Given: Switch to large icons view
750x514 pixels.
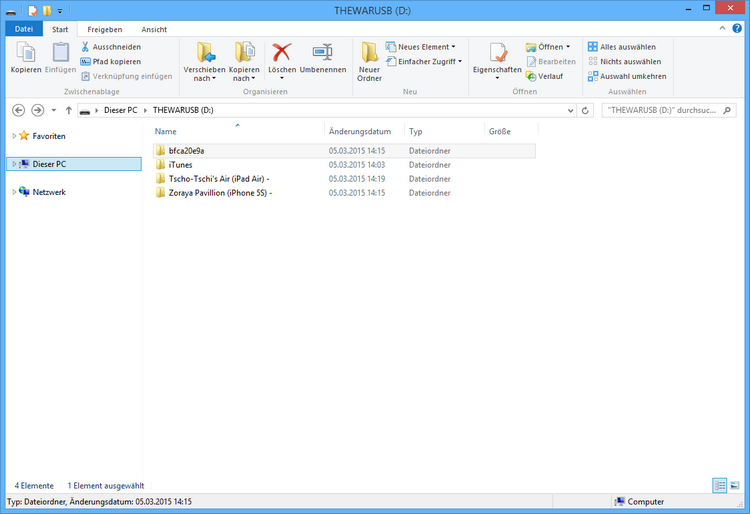Looking at the screenshot, I should point(735,485).
